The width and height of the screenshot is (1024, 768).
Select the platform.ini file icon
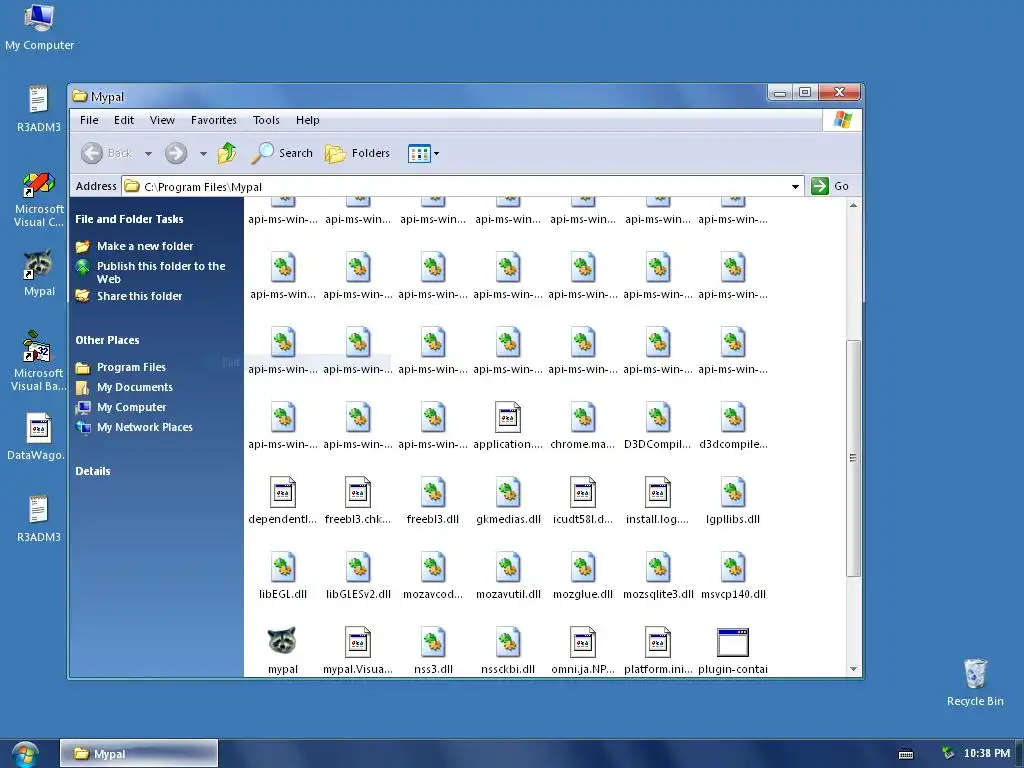pyautogui.click(x=658, y=642)
